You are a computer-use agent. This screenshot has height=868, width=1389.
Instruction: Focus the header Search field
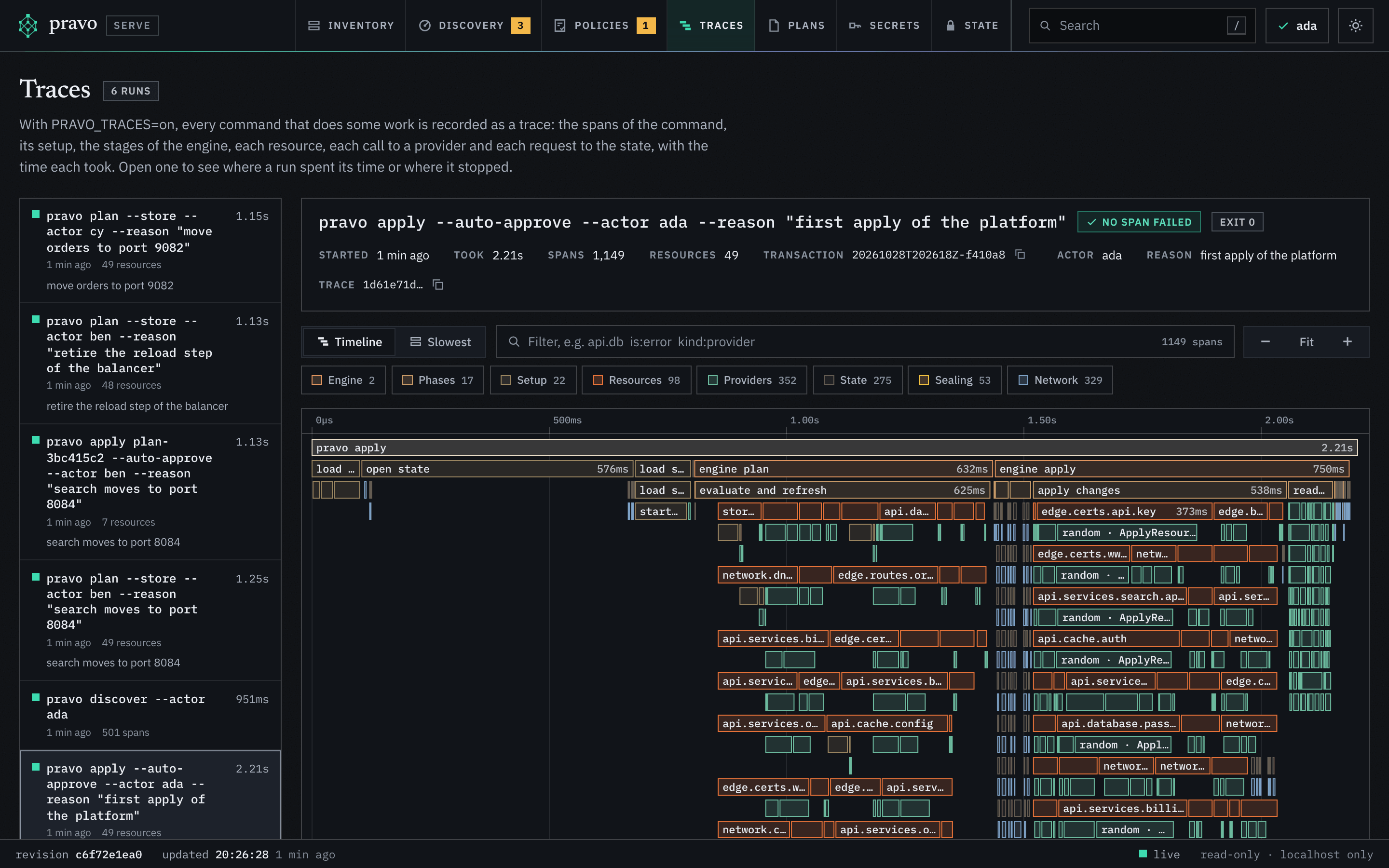click(x=1142, y=25)
